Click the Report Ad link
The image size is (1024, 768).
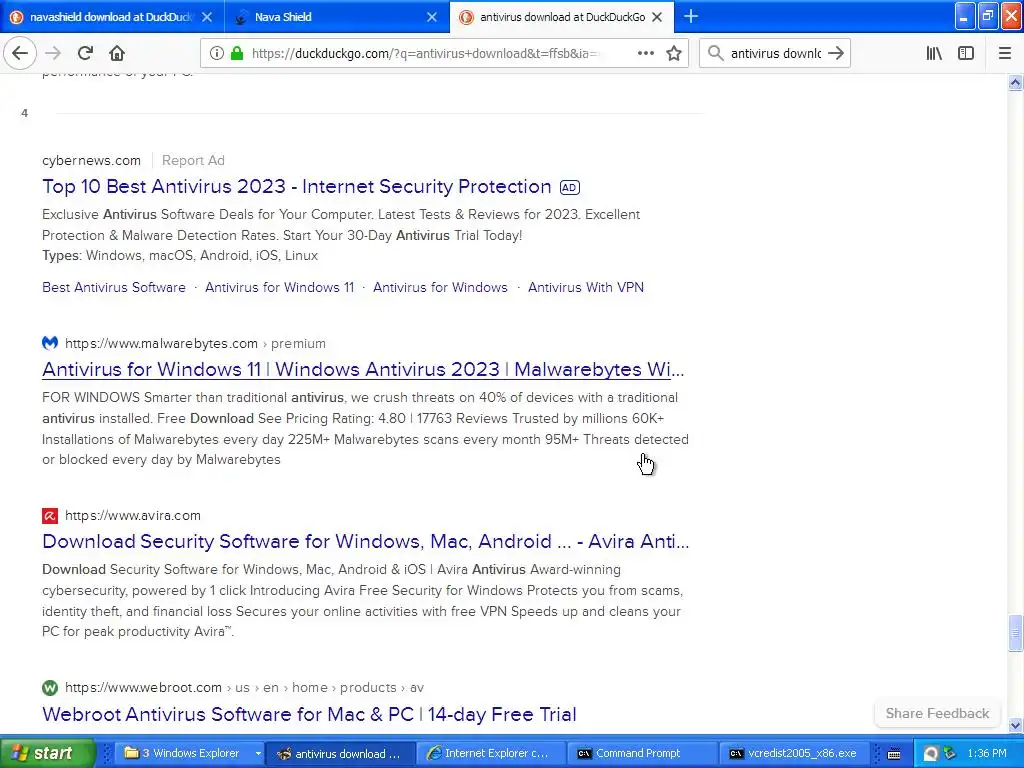coord(193,160)
